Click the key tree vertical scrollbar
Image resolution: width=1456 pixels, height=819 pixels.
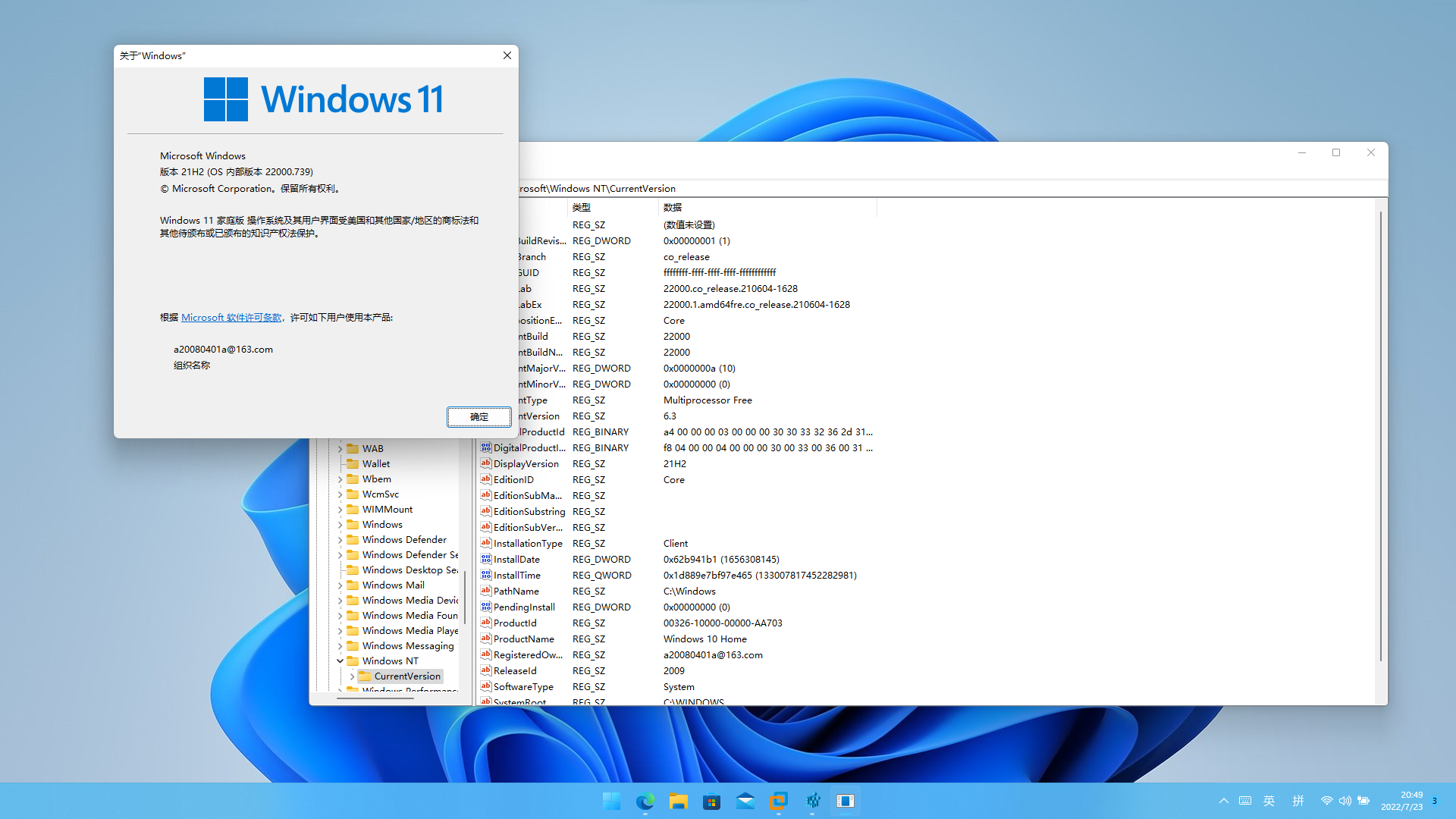coord(464,598)
